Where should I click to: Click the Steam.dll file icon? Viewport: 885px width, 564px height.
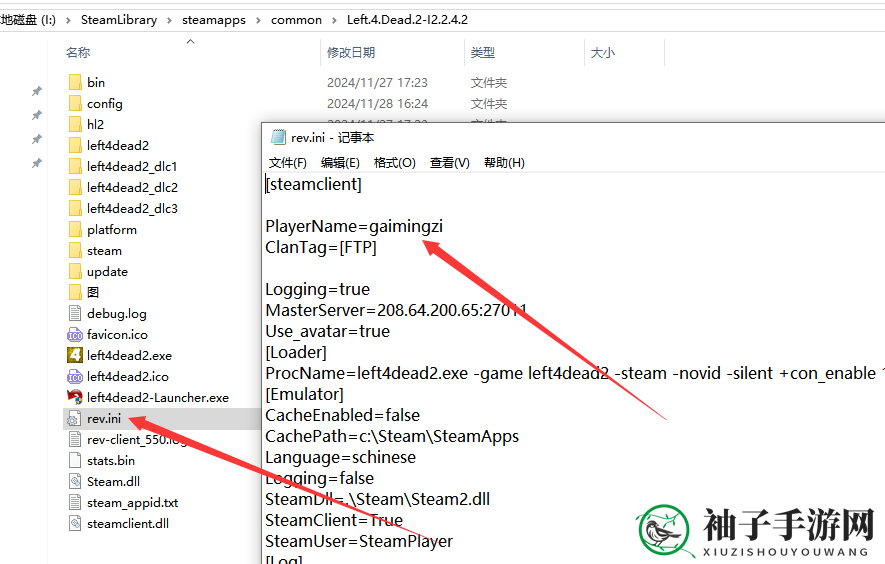click(75, 482)
